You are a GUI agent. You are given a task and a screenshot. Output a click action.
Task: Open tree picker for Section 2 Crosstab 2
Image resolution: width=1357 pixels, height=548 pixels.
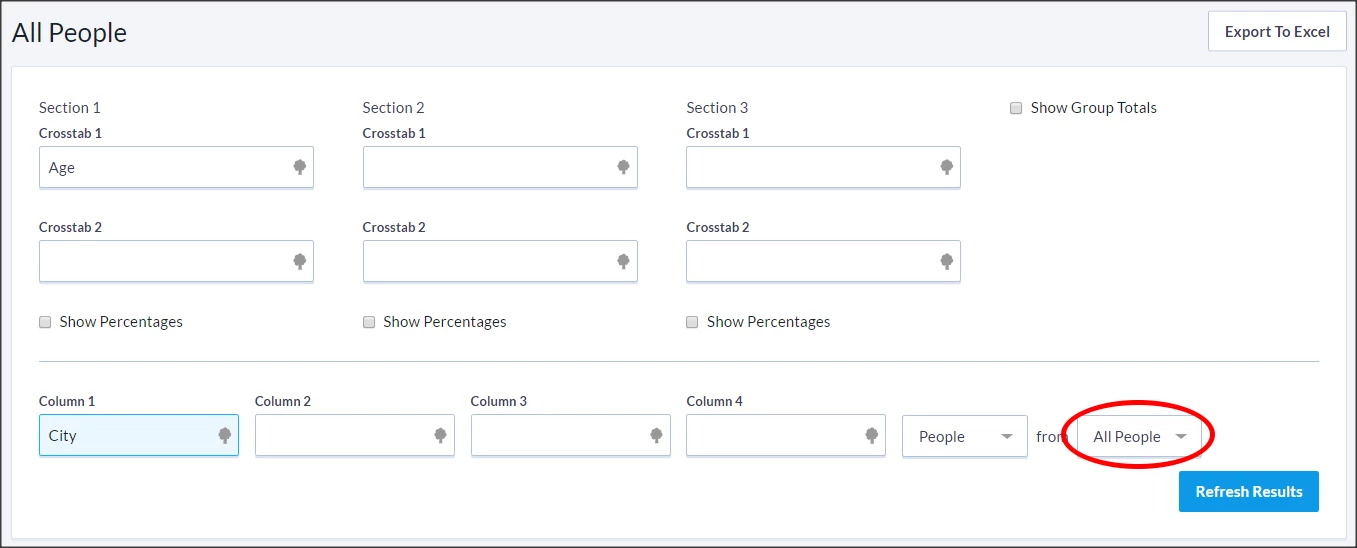(623, 261)
